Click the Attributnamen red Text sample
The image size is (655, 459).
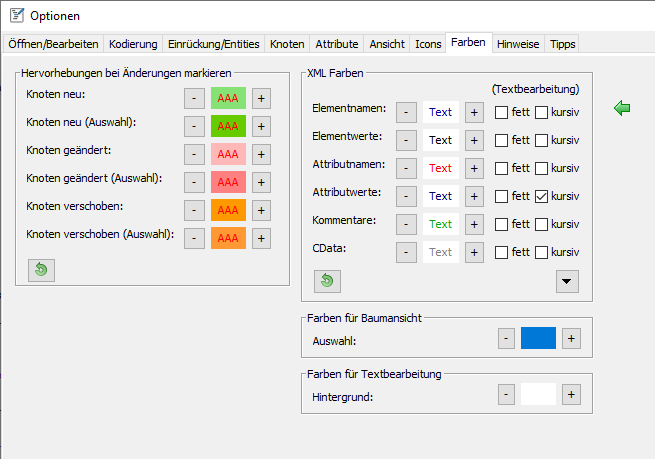tap(440, 168)
